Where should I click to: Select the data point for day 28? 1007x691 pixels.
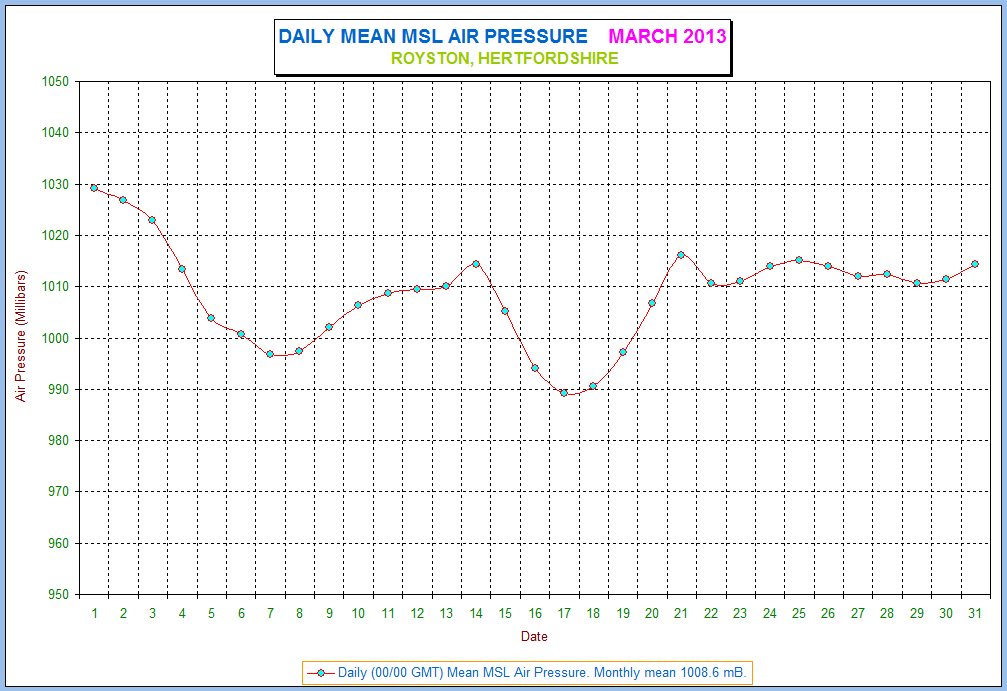pyautogui.click(x=887, y=274)
